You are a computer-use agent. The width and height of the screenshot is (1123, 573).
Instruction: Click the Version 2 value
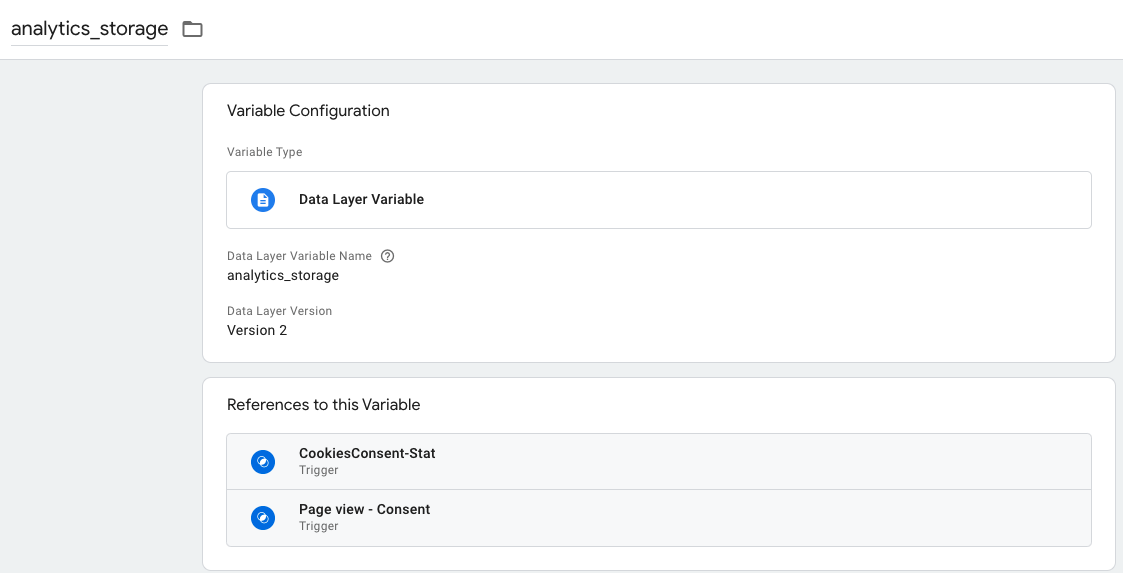(x=257, y=330)
